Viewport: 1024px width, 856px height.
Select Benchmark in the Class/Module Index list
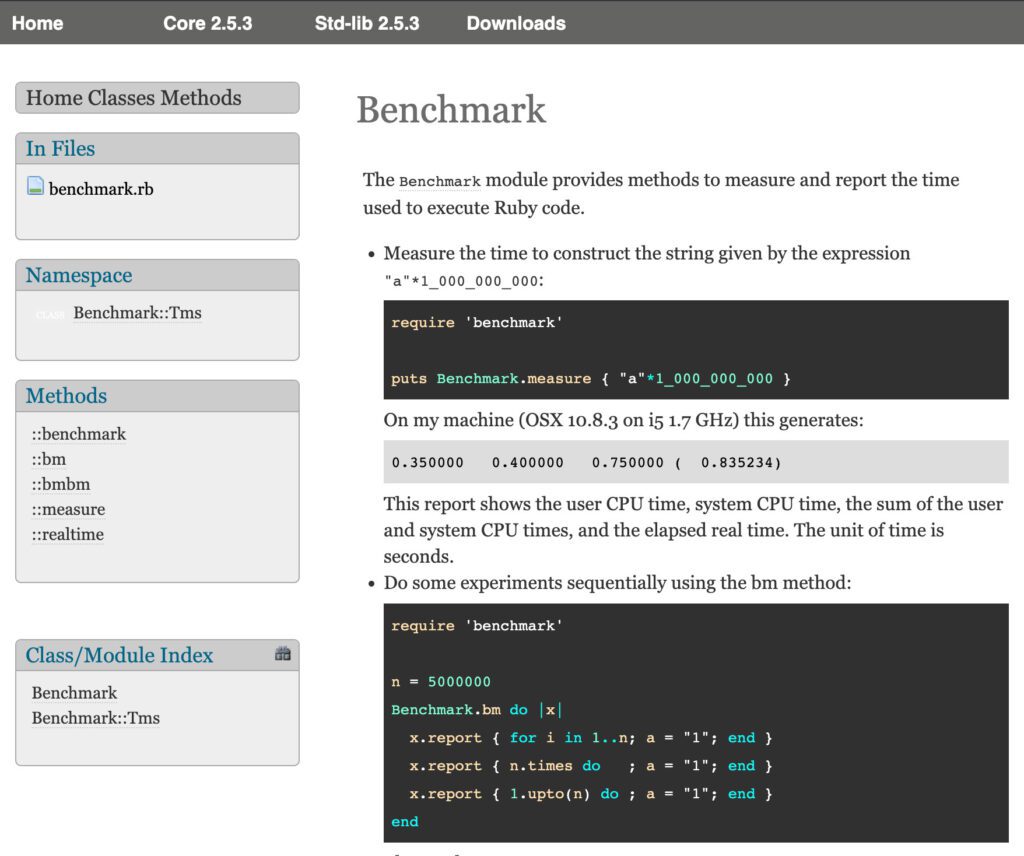click(74, 693)
